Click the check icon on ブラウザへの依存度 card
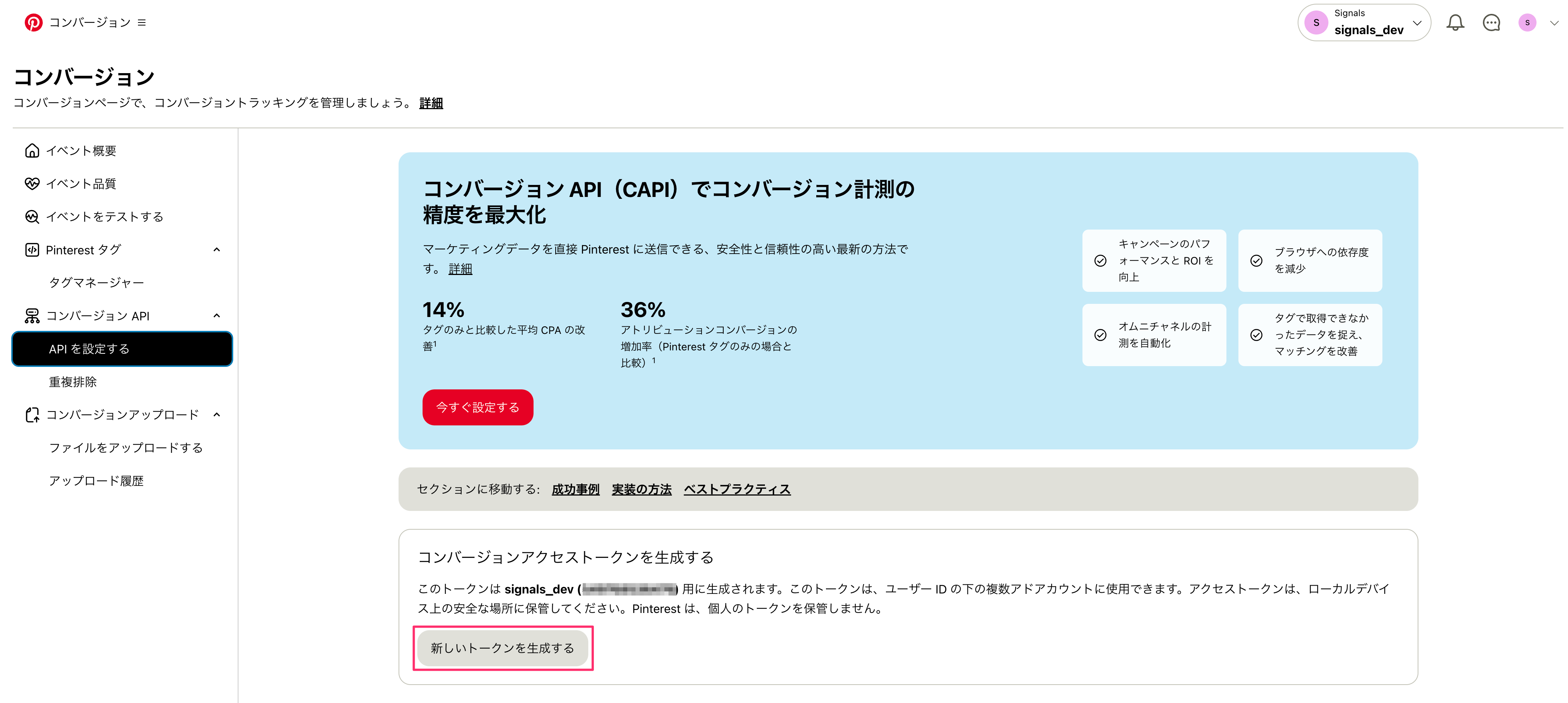Screen dimensions: 1568x703 point(1256,261)
